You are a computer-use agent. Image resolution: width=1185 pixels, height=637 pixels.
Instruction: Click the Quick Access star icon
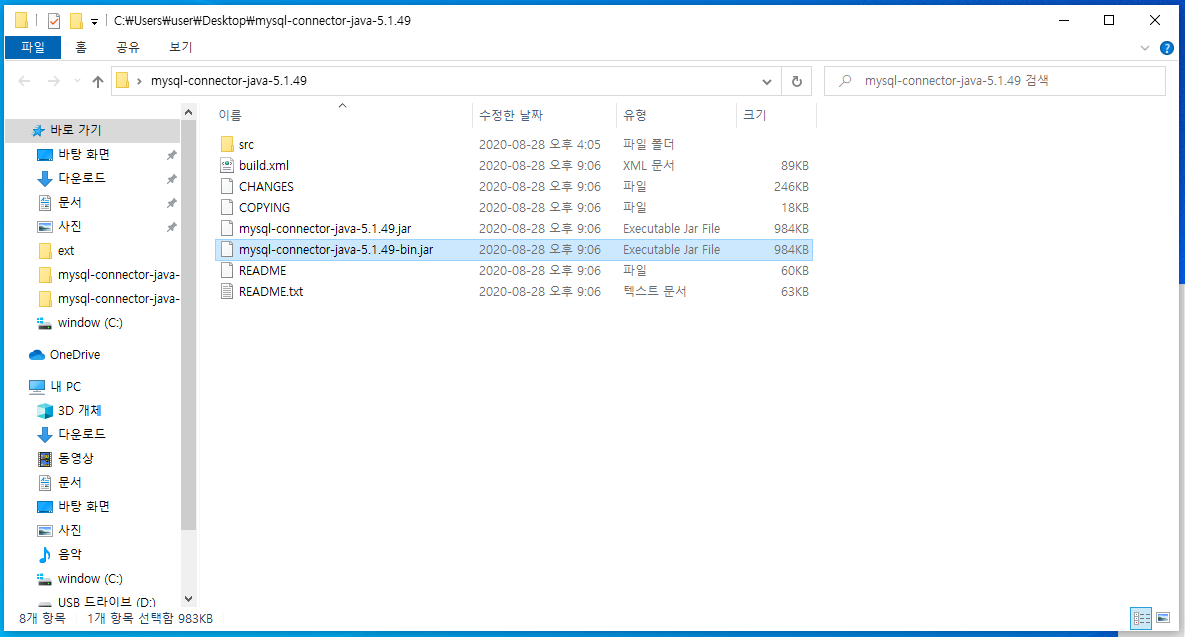(x=38, y=131)
